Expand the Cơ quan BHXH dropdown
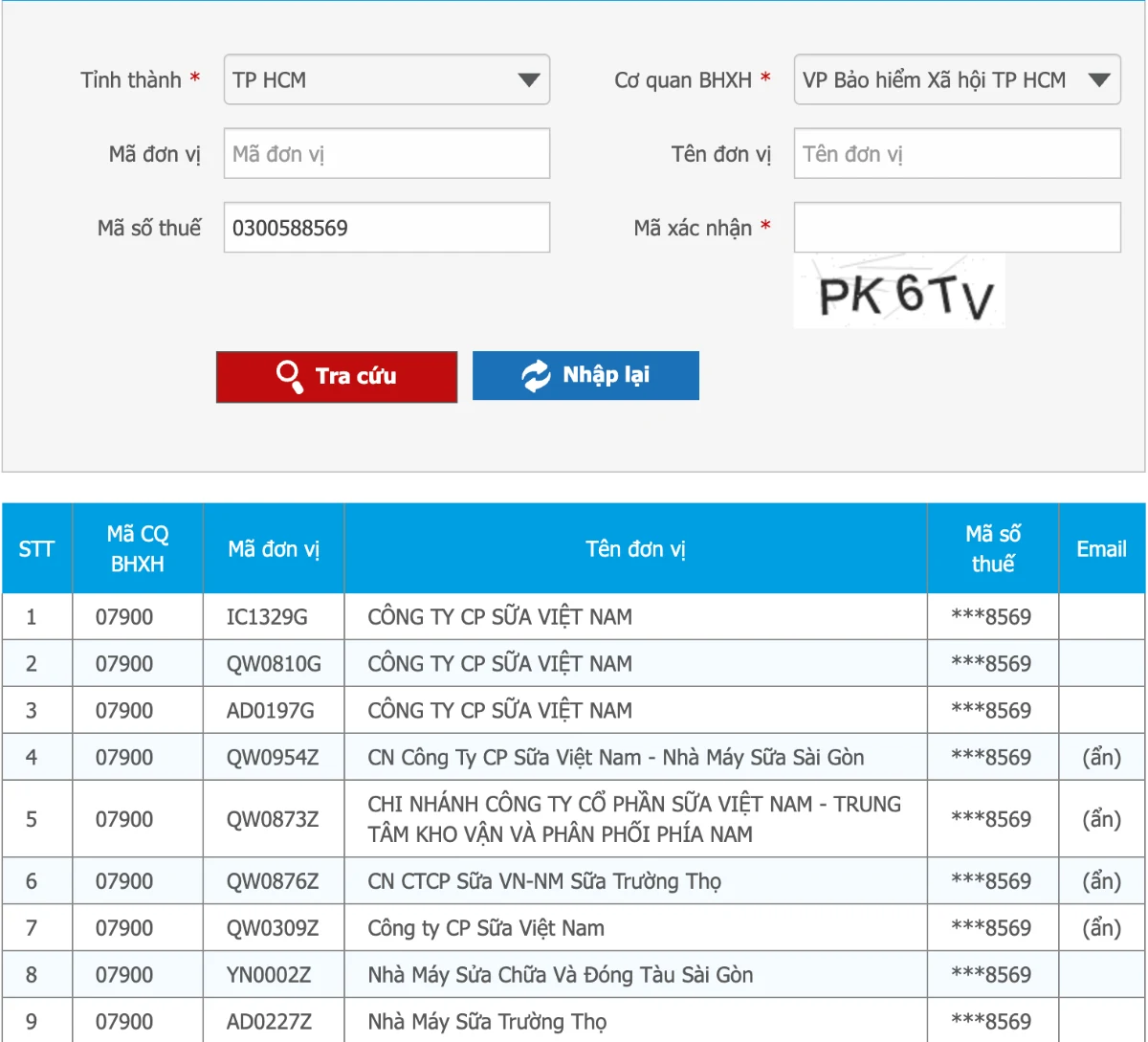This screenshot has height=1042, width=1148. coord(957,79)
